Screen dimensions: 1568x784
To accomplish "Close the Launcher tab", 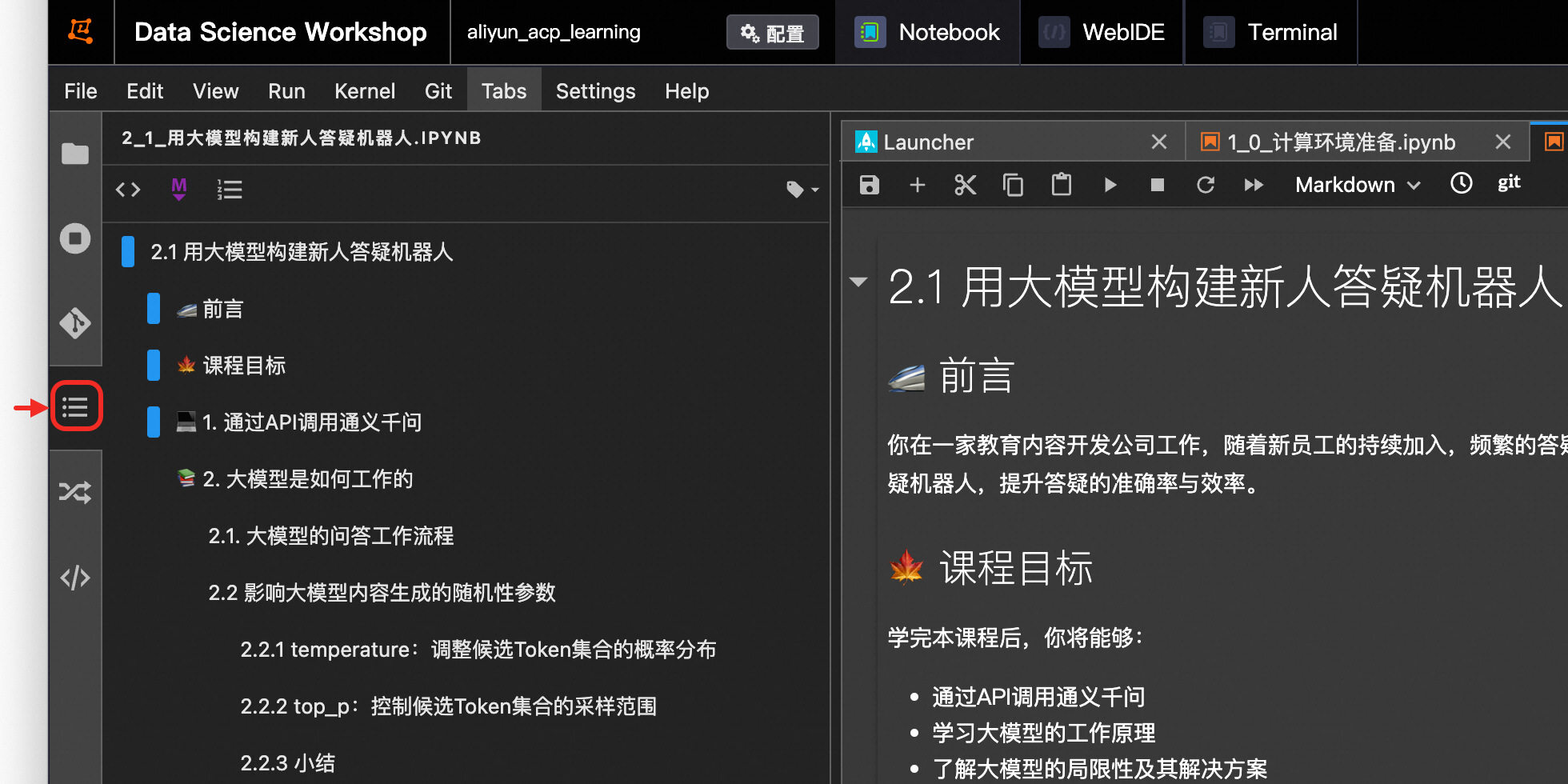I will click(x=1158, y=142).
